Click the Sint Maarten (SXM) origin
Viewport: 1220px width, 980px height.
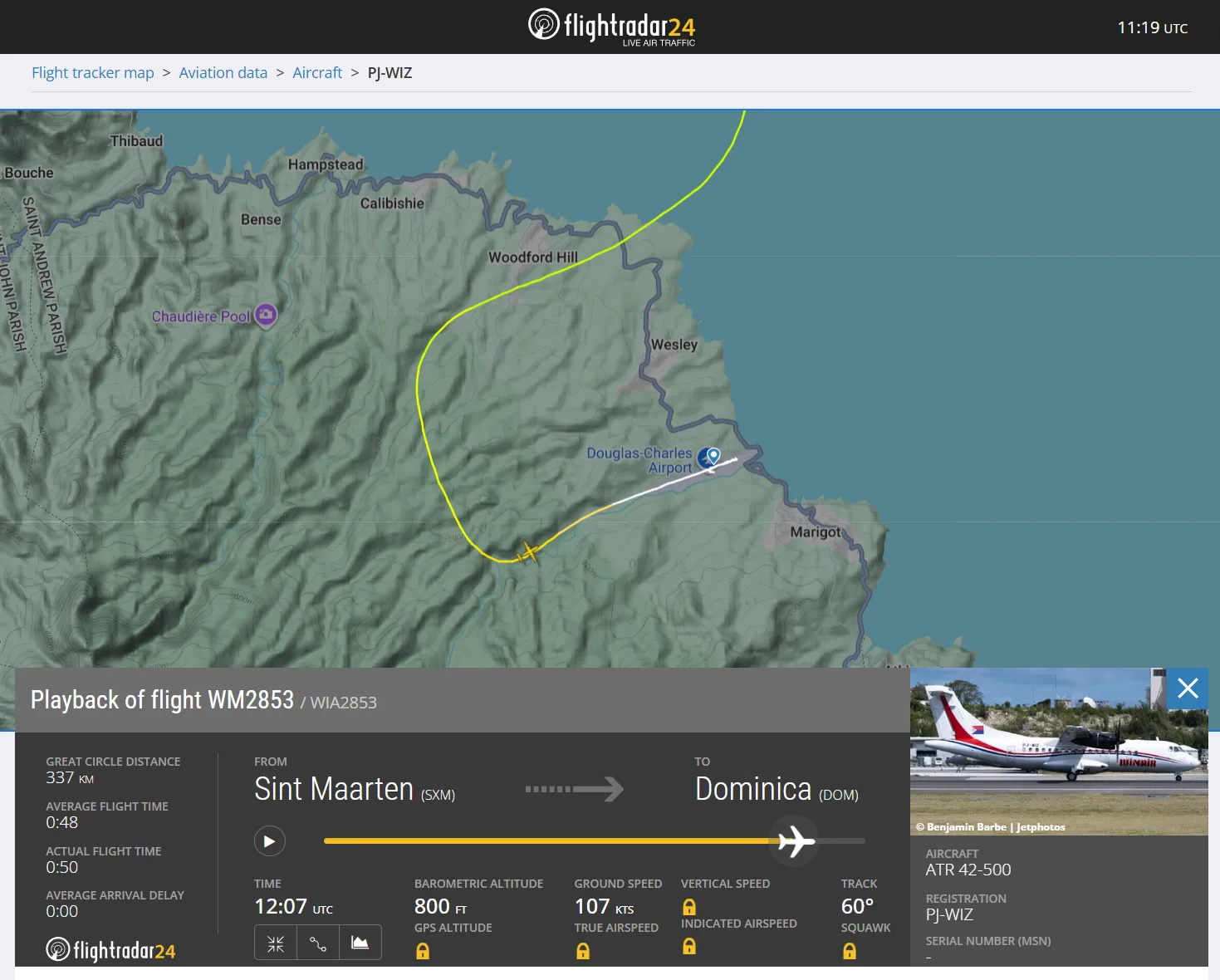(355, 790)
